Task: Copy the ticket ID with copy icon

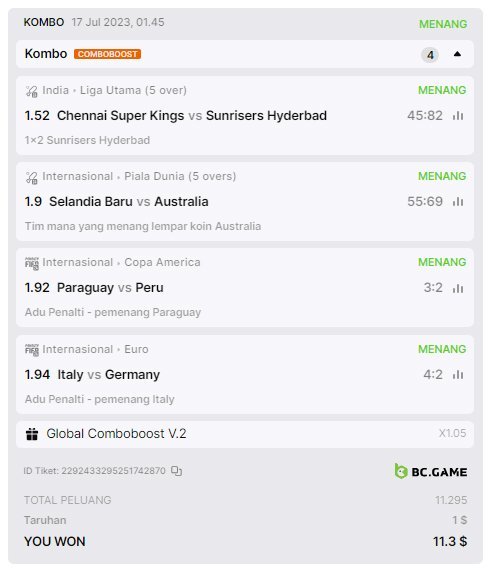Action: [x=177, y=471]
